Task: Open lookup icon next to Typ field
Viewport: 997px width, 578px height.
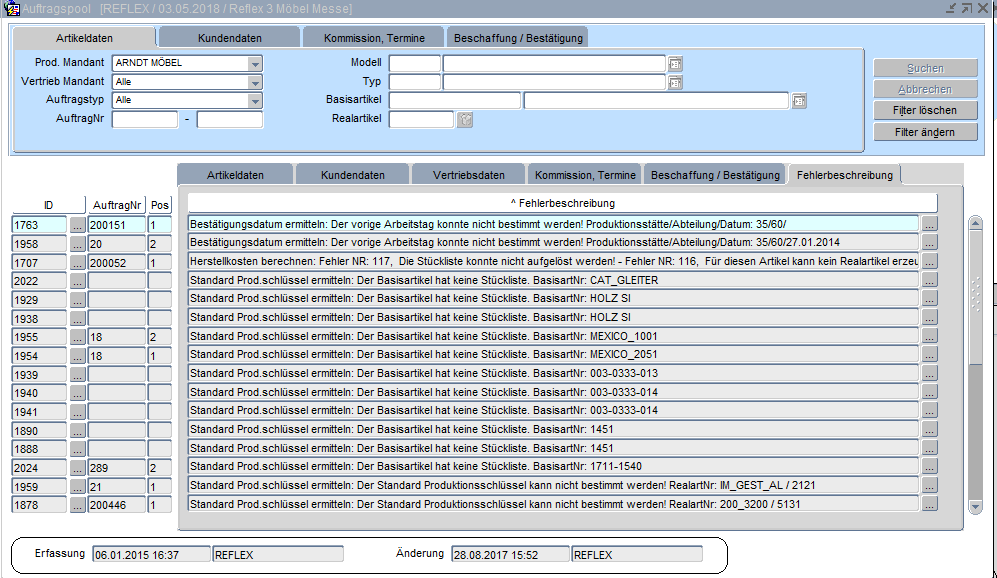Action: (675, 82)
